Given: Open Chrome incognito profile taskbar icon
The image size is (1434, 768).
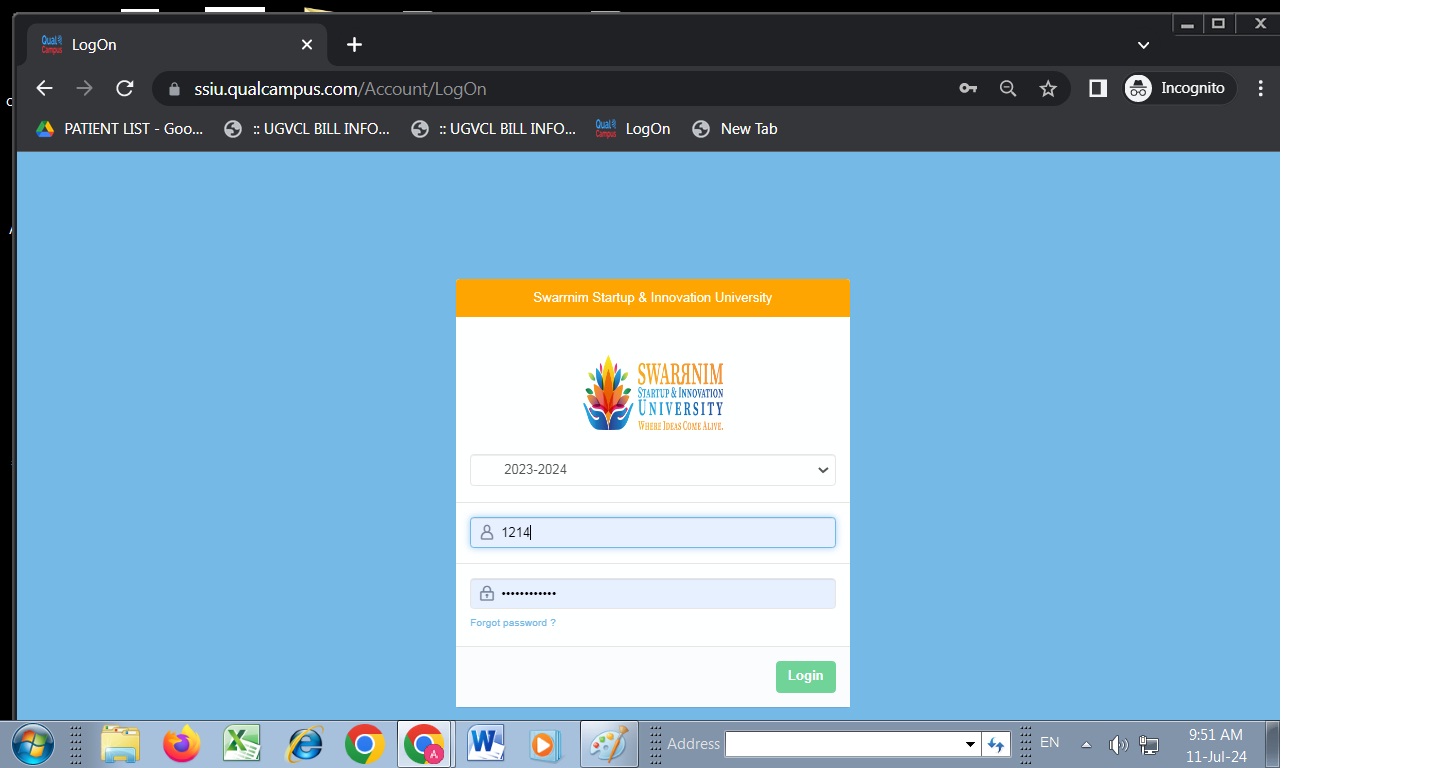Looking at the screenshot, I should tap(425, 745).
